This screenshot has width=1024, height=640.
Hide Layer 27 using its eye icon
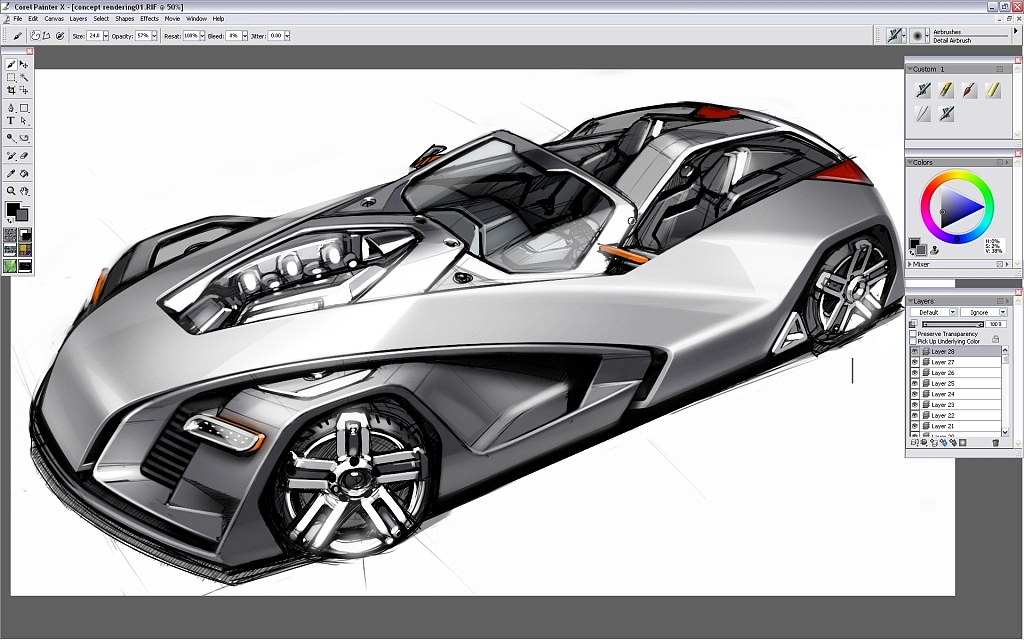point(915,362)
